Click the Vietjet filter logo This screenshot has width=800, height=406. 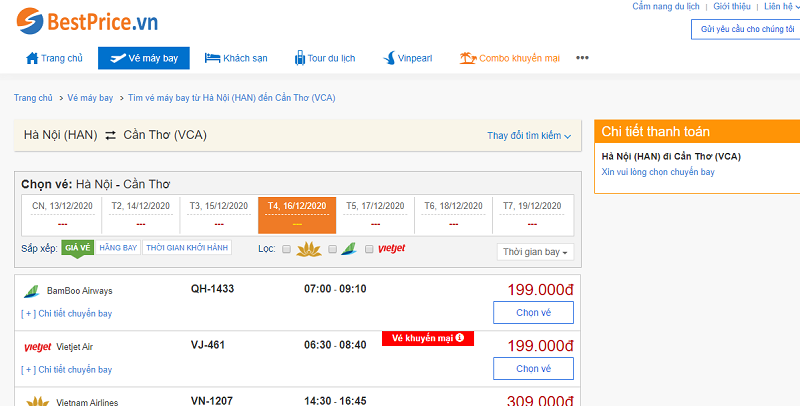(x=392, y=248)
